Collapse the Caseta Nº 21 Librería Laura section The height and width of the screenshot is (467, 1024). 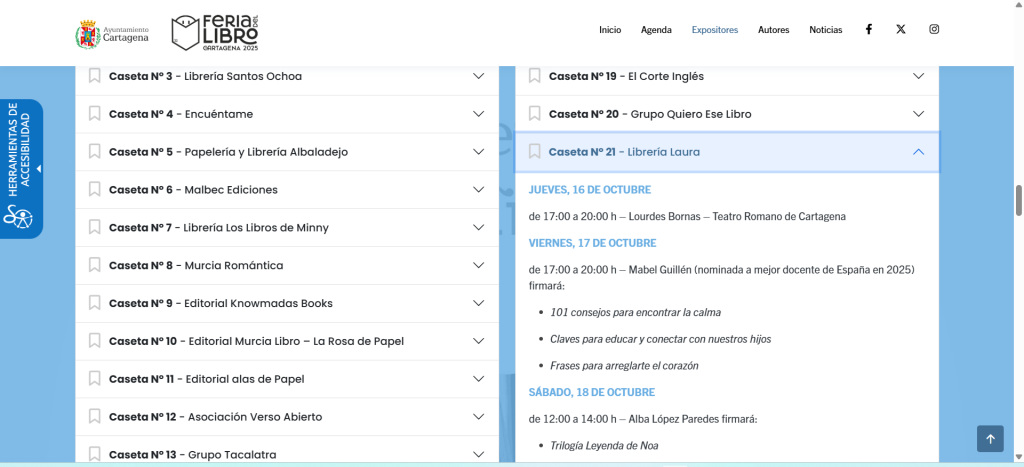[x=918, y=152]
